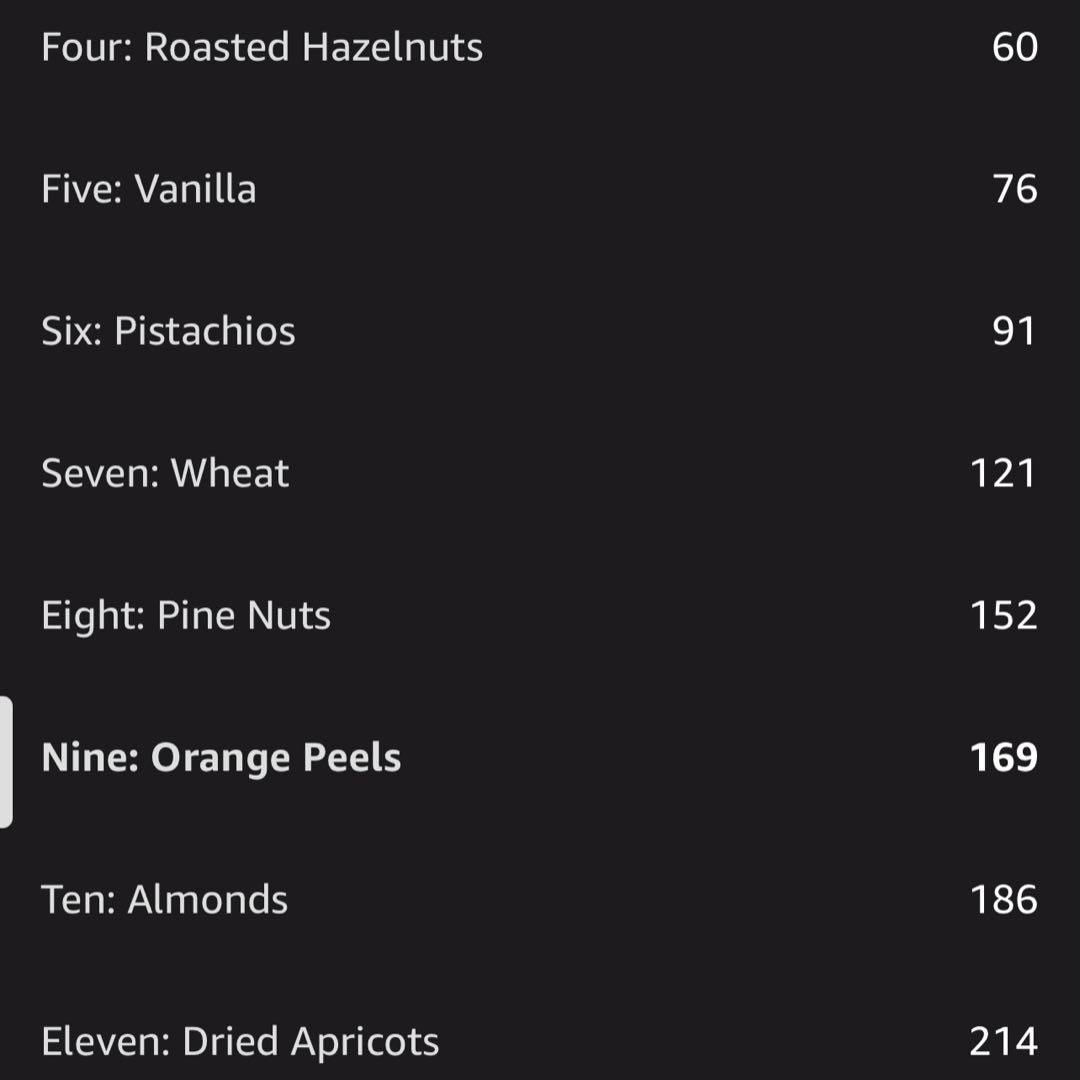1080x1080 pixels.
Task: Jump to page 121
Action: pos(1003,473)
